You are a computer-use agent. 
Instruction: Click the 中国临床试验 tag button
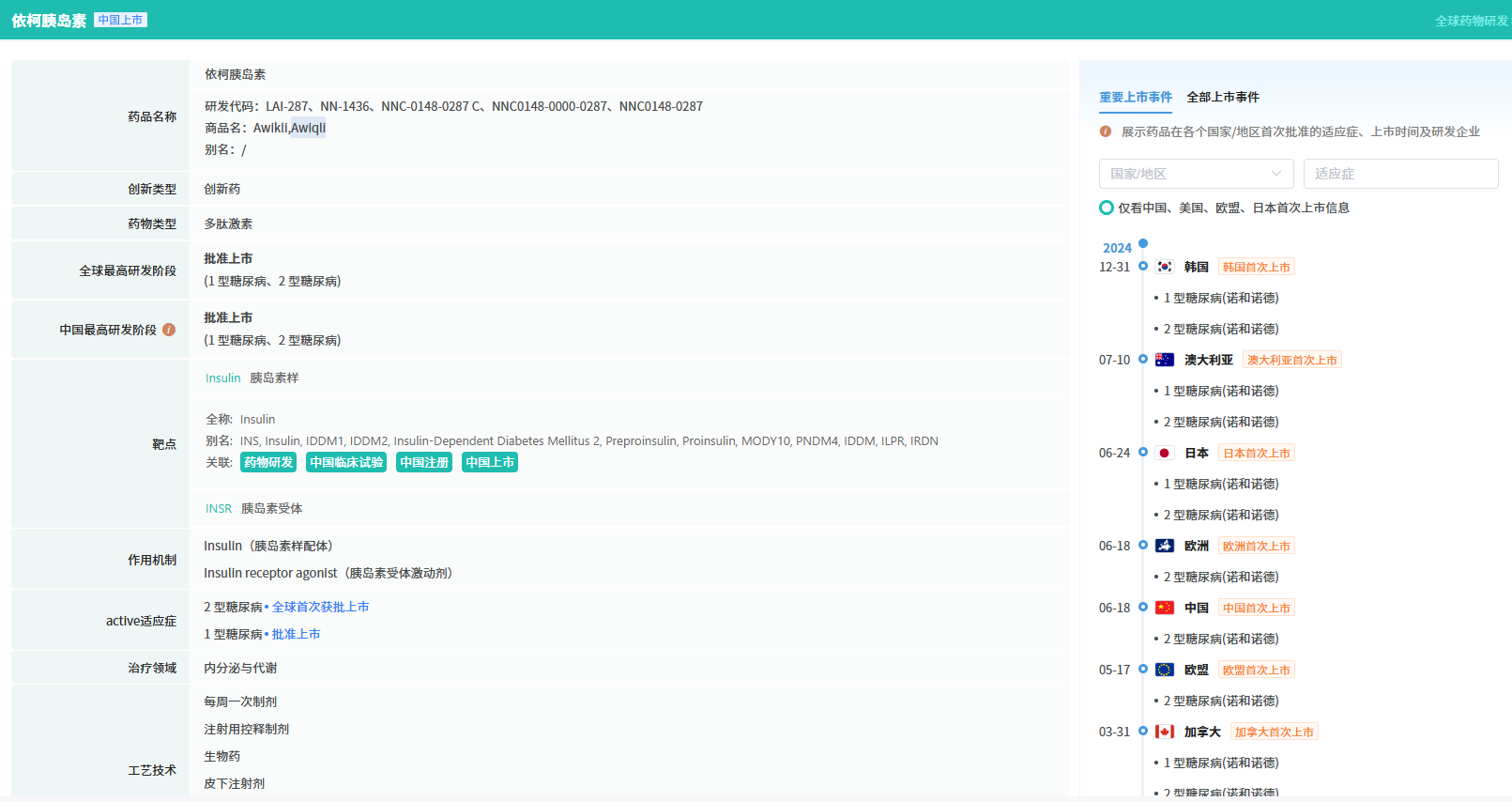pos(346,462)
